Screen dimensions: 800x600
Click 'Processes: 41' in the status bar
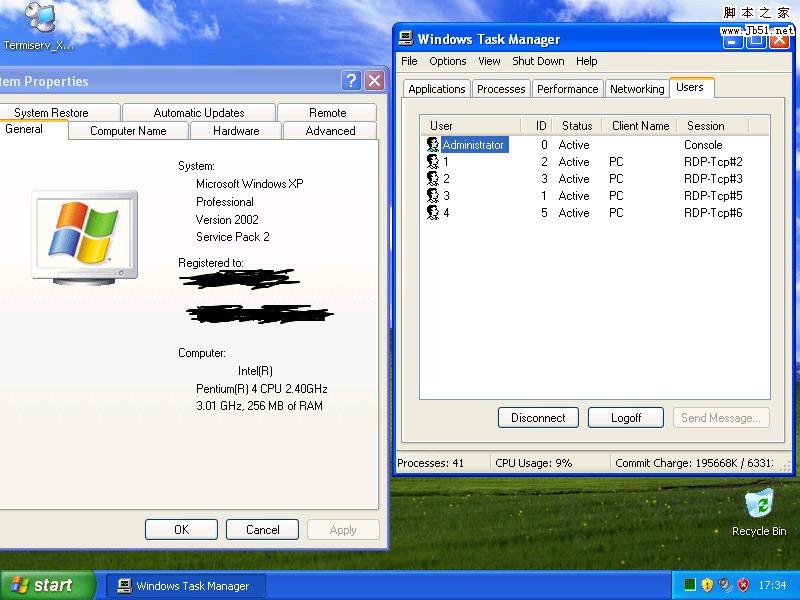pyautogui.click(x=431, y=463)
